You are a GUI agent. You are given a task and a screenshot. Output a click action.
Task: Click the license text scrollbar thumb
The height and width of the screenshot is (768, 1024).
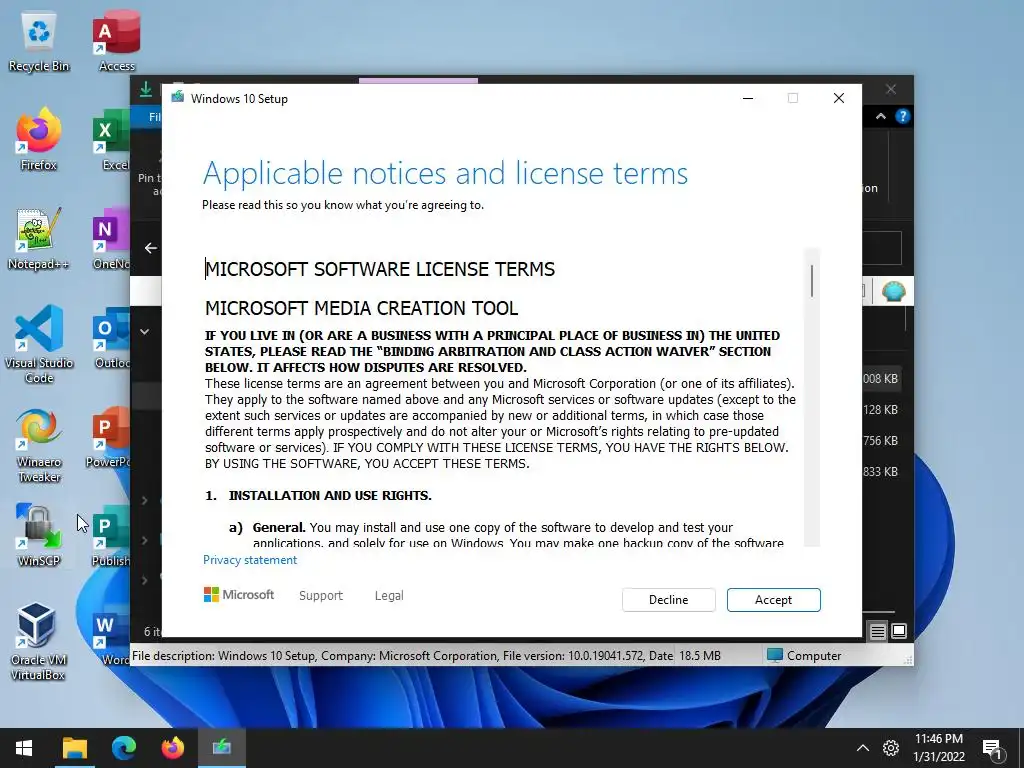(x=812, y=281)
